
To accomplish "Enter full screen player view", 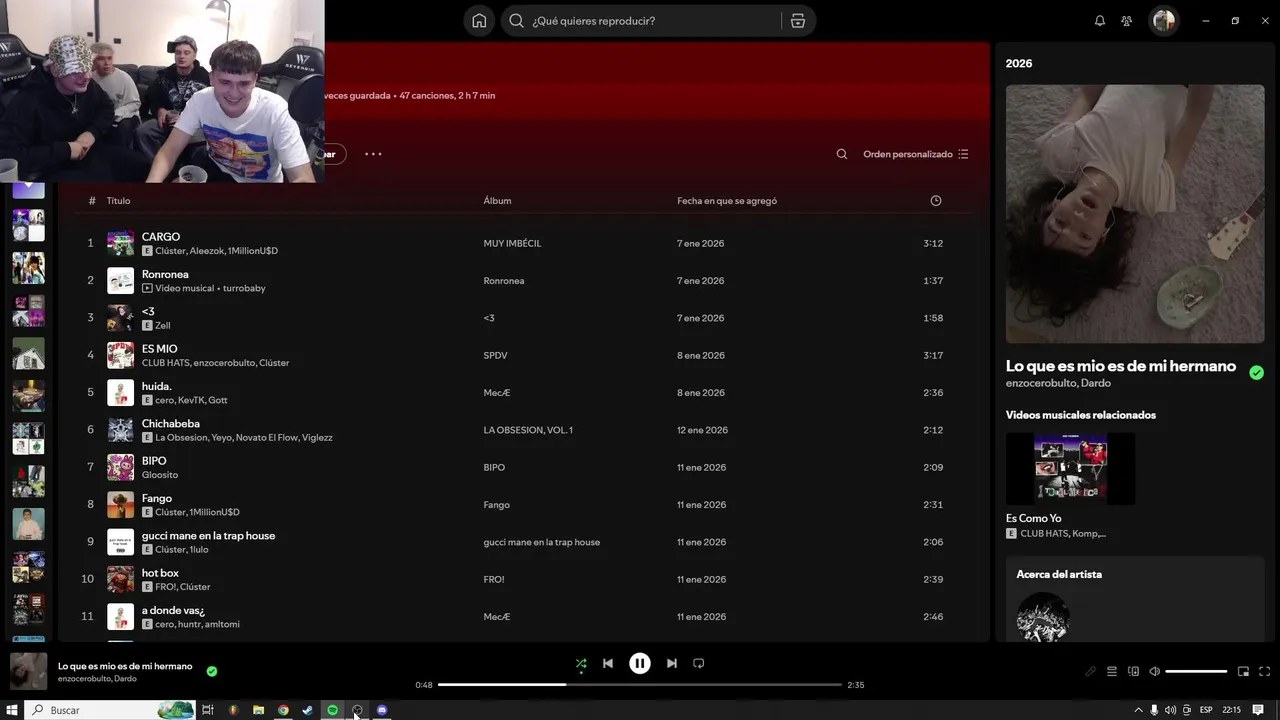I will coord(1264,671).
